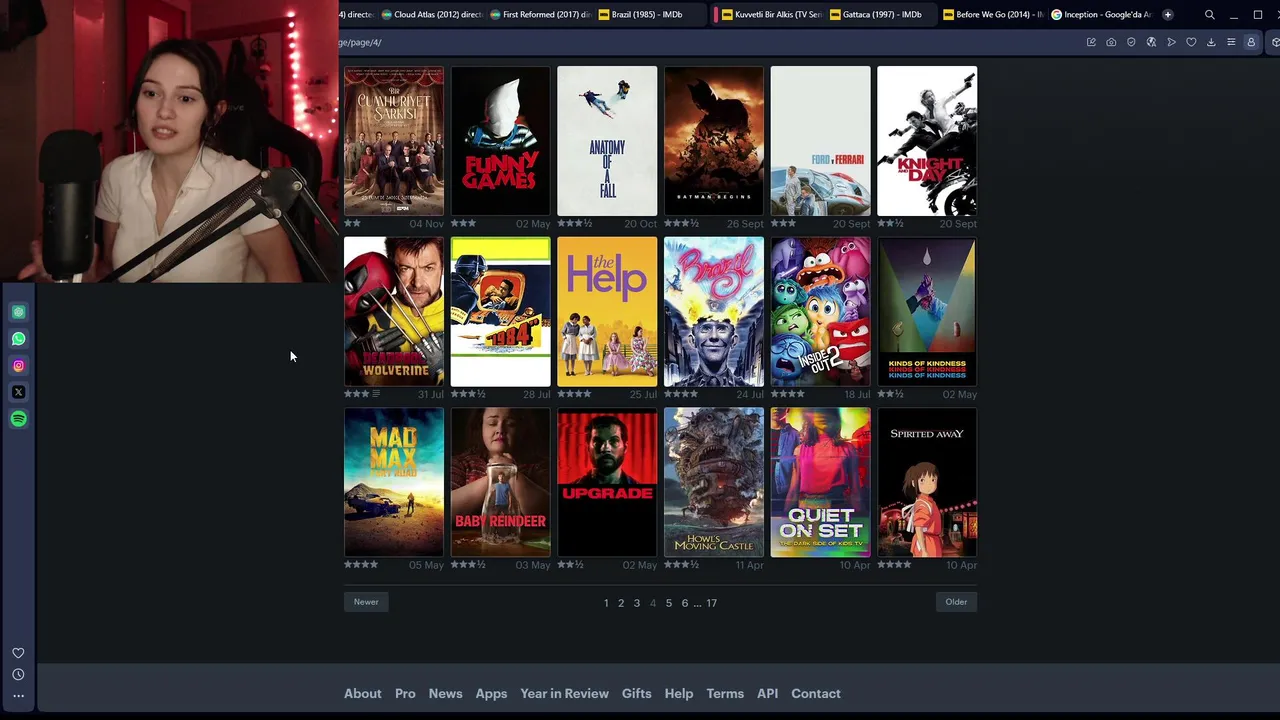
Task: Open easy setup sliders icon
Action: click(1231, 42)
